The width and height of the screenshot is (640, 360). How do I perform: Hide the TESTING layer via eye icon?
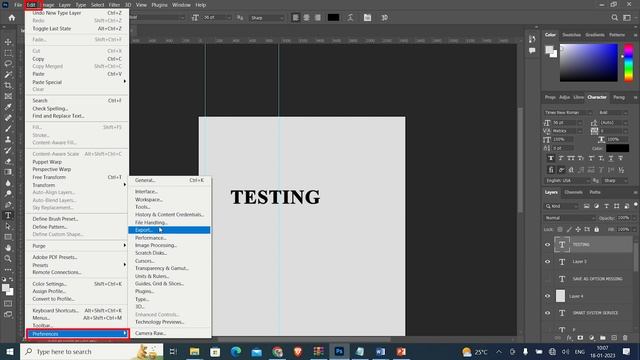coord(548,244)
